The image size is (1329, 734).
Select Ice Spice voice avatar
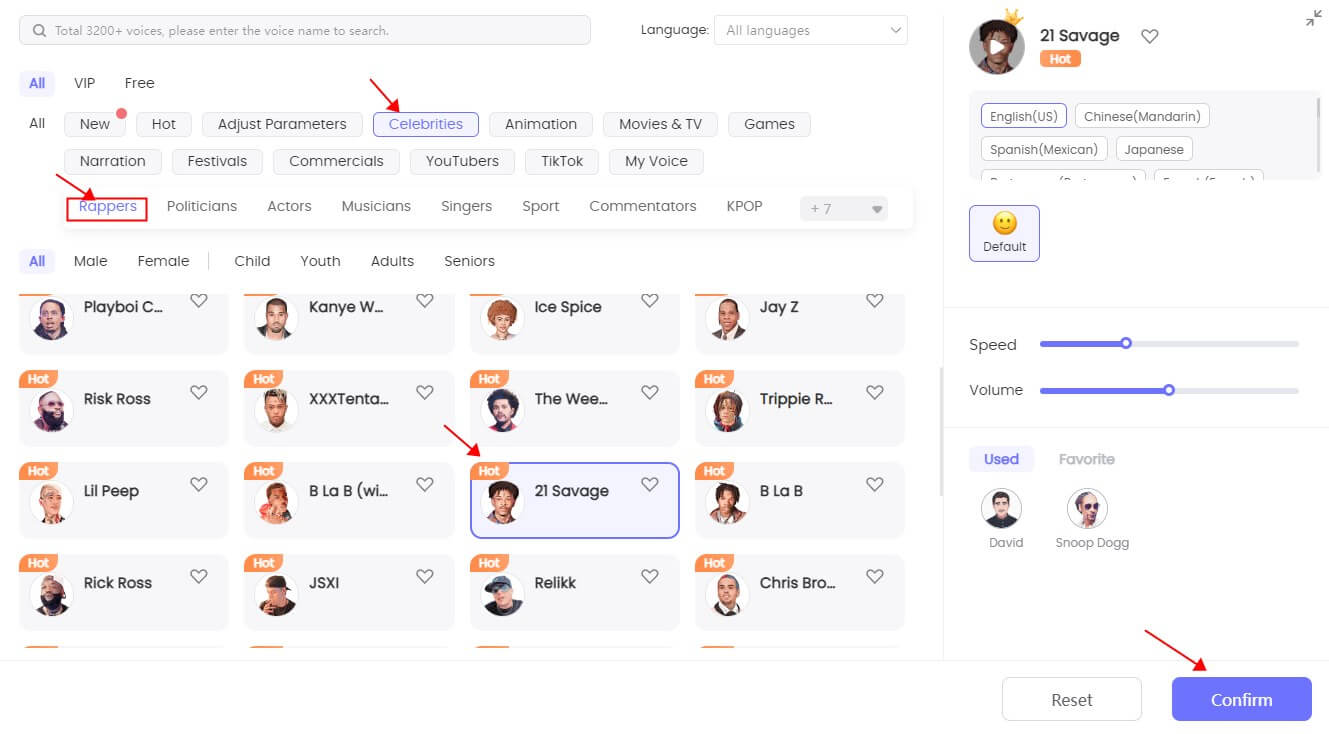click(504, 318)
